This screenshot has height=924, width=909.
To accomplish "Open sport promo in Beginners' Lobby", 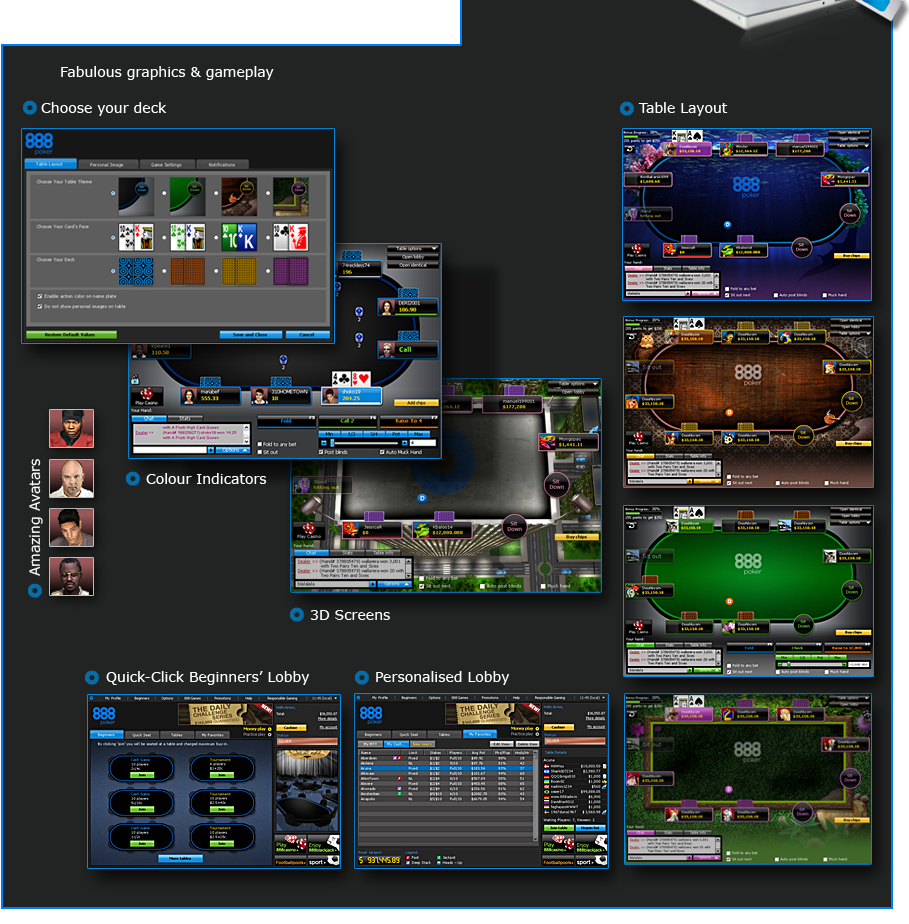I will (323, 862).
